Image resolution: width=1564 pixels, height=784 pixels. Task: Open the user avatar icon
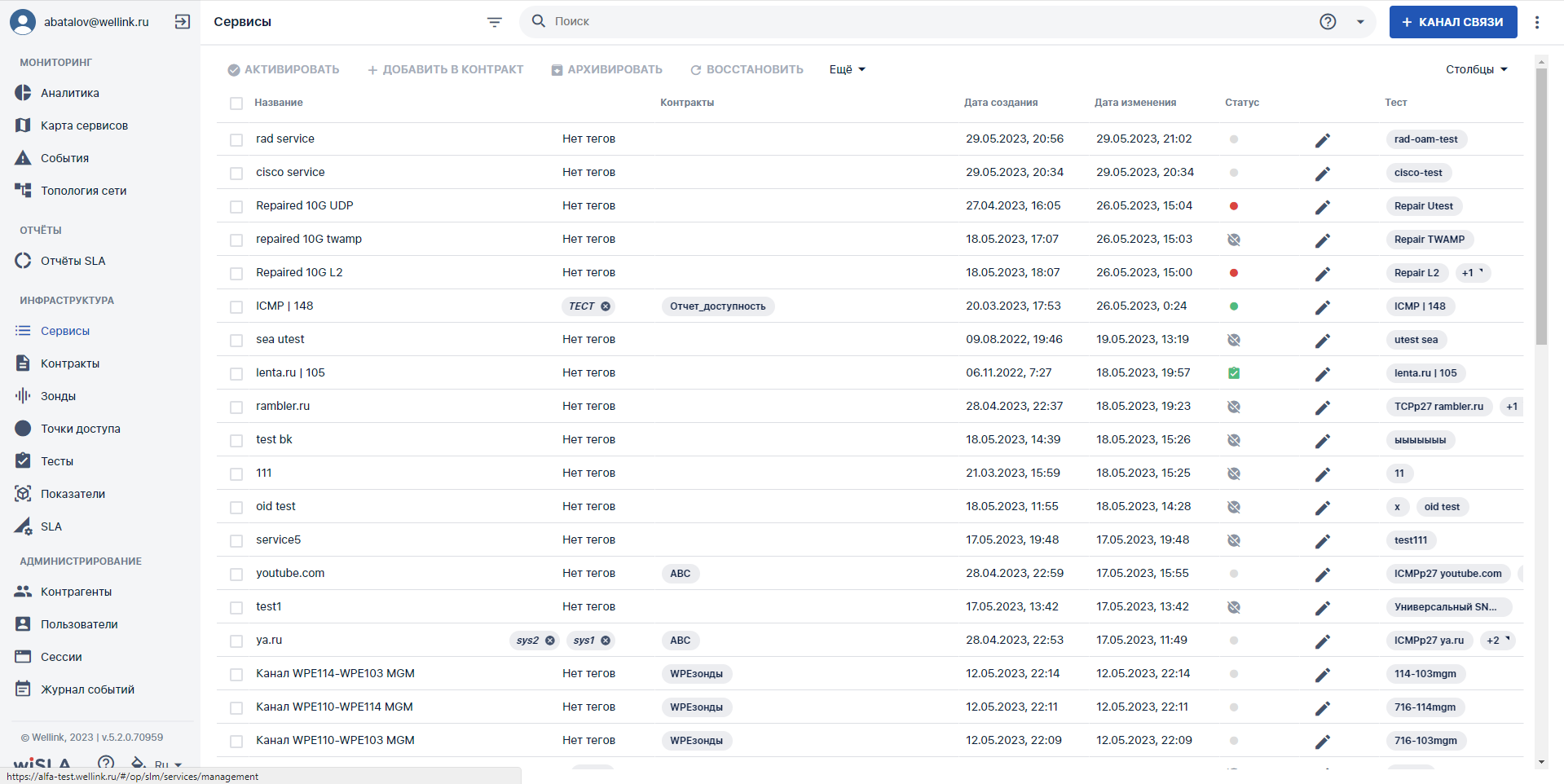click(x=23, y=22)
